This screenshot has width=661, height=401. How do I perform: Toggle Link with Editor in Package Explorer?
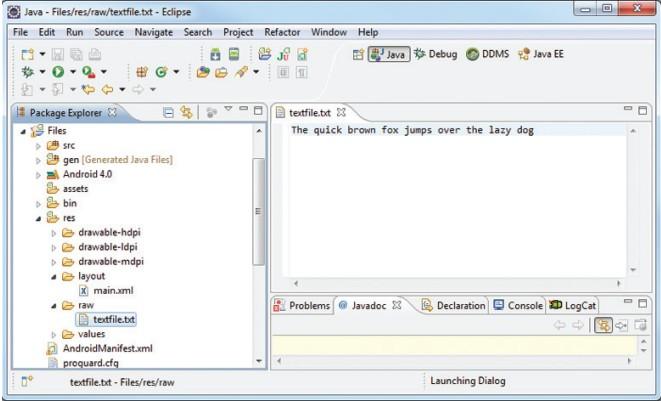tap(186, 112)
